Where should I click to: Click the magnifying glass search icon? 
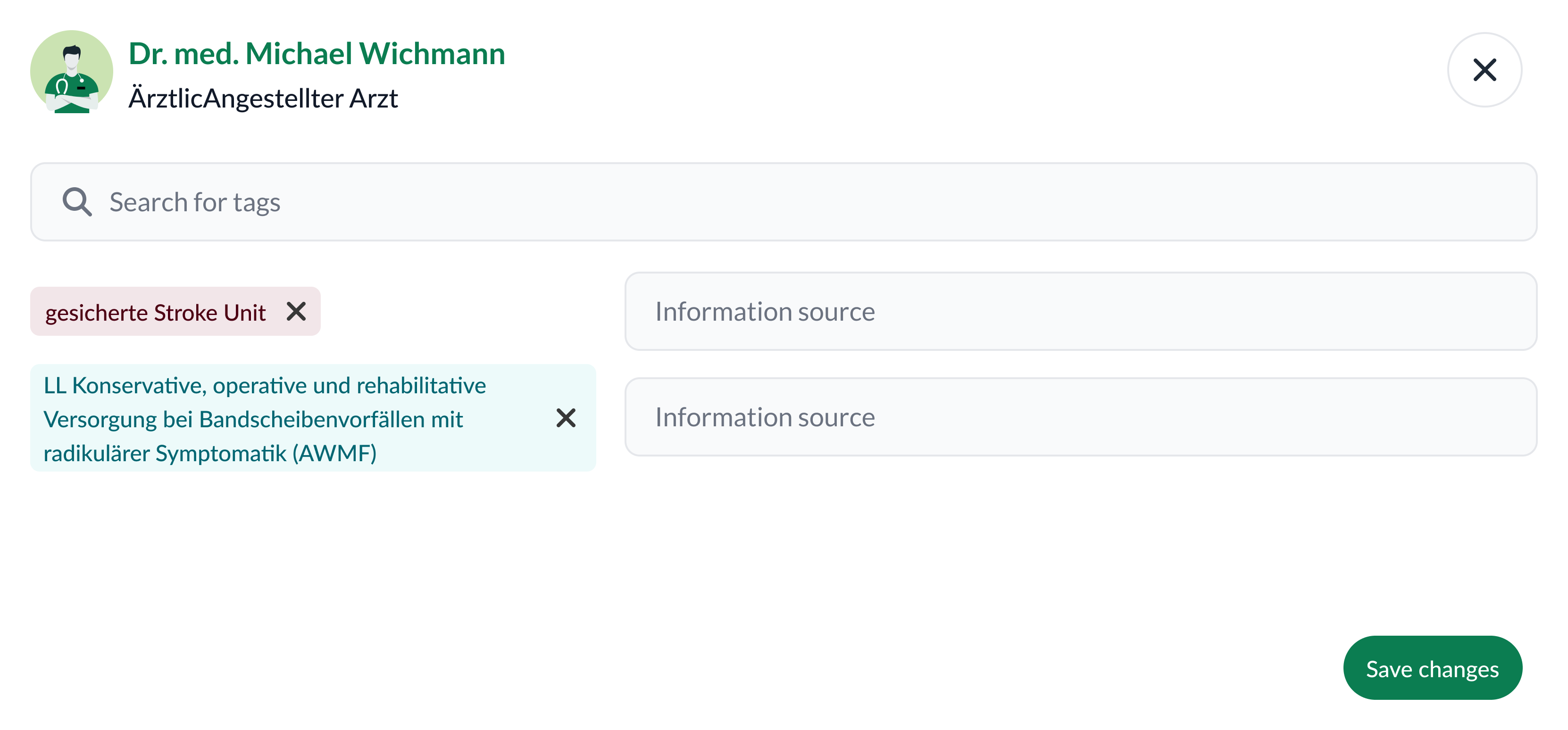(x=77, y=202)
